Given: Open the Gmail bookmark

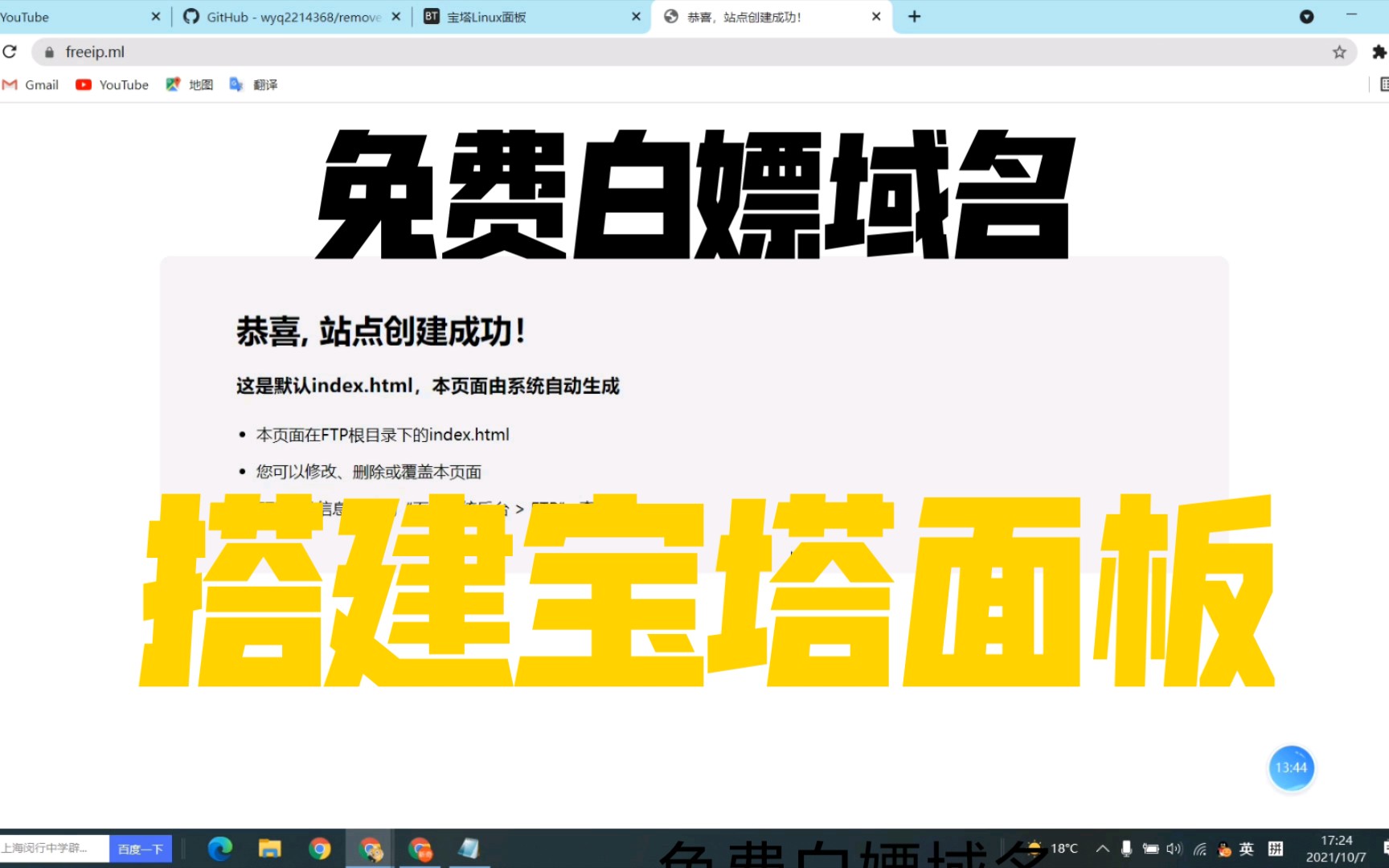Looking at the screenshot, I should [31, 85].
